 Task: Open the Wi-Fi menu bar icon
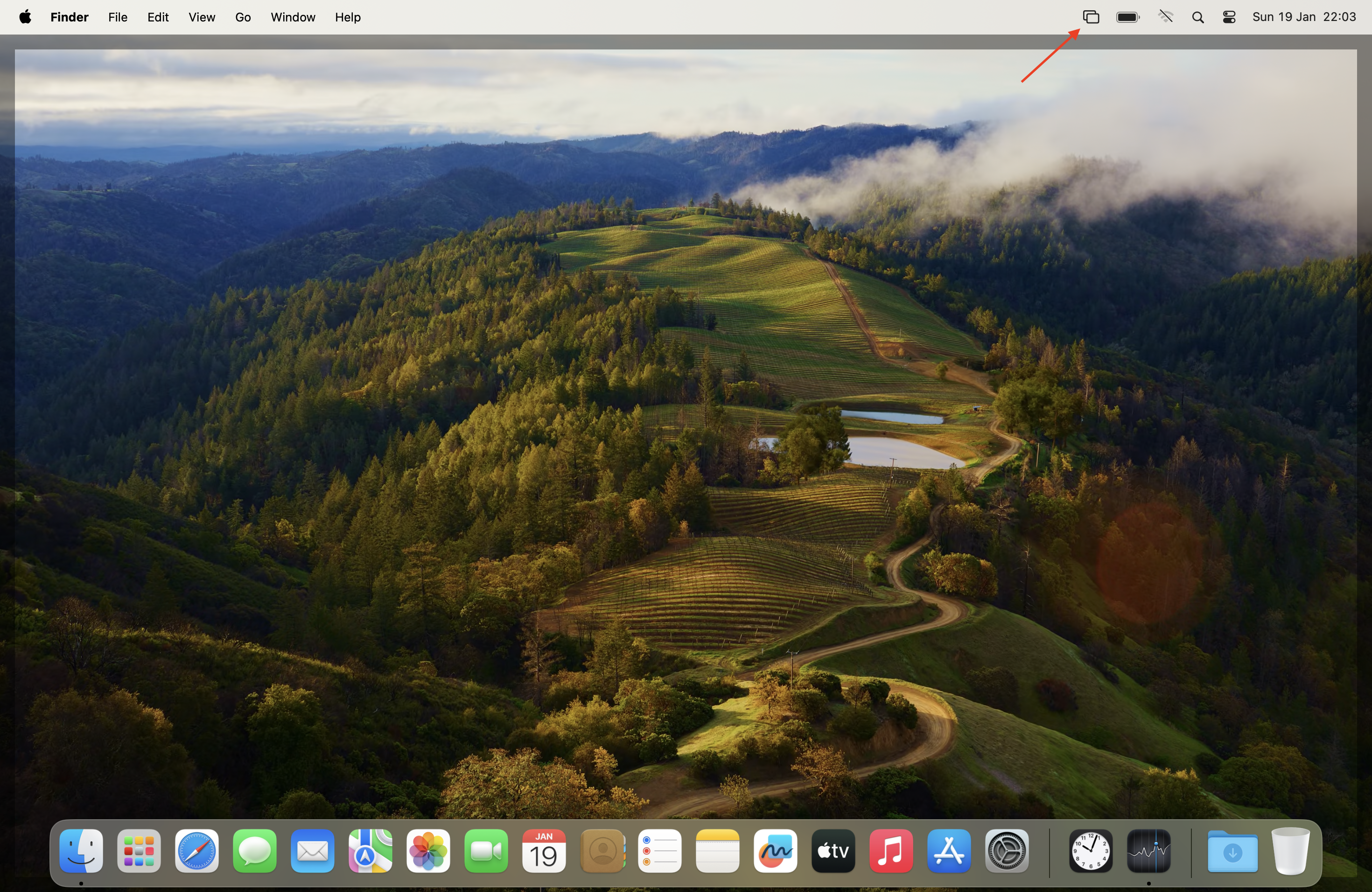(x=1166, y=17)
